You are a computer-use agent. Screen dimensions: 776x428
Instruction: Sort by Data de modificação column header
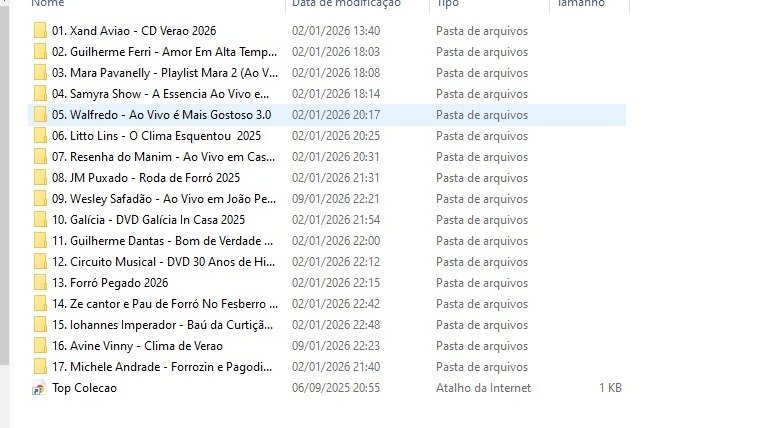346,3
